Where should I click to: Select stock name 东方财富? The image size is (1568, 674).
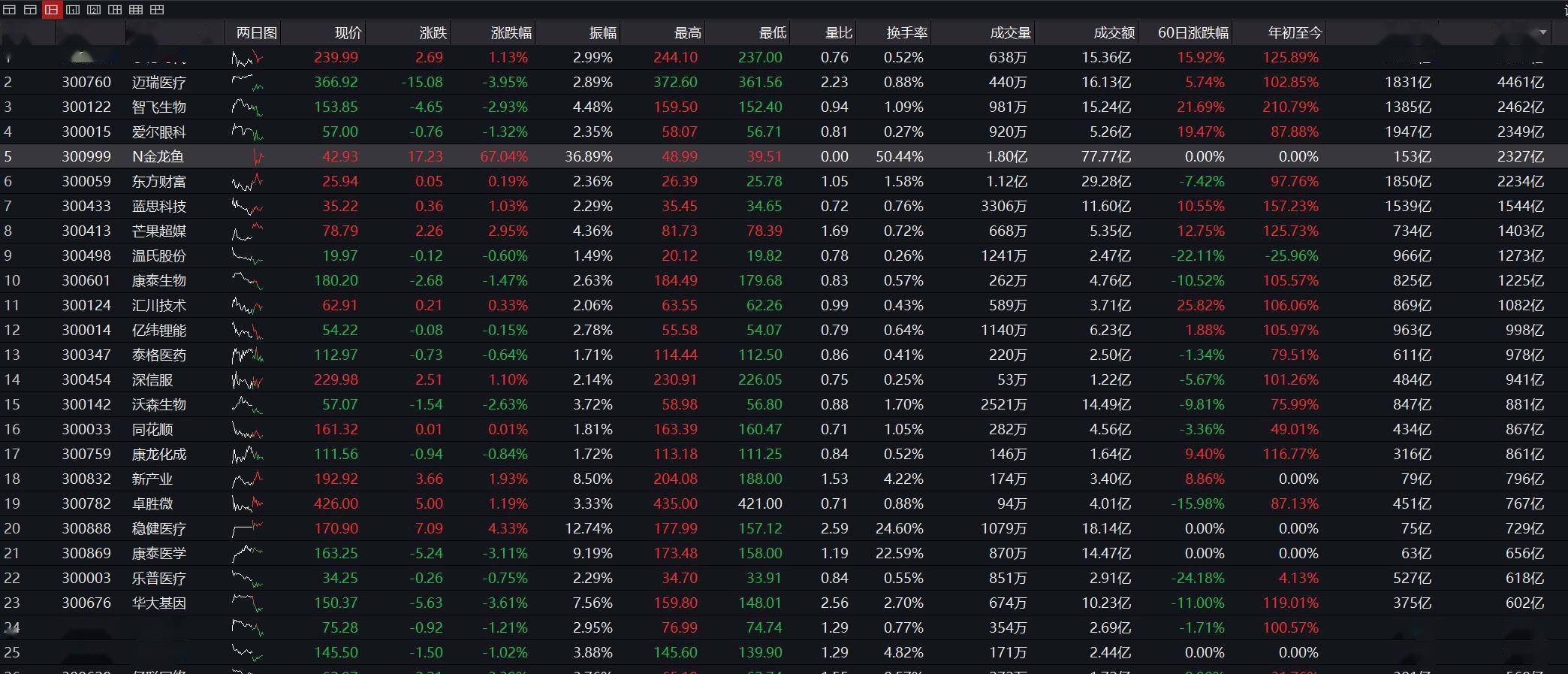coord(159,182)
